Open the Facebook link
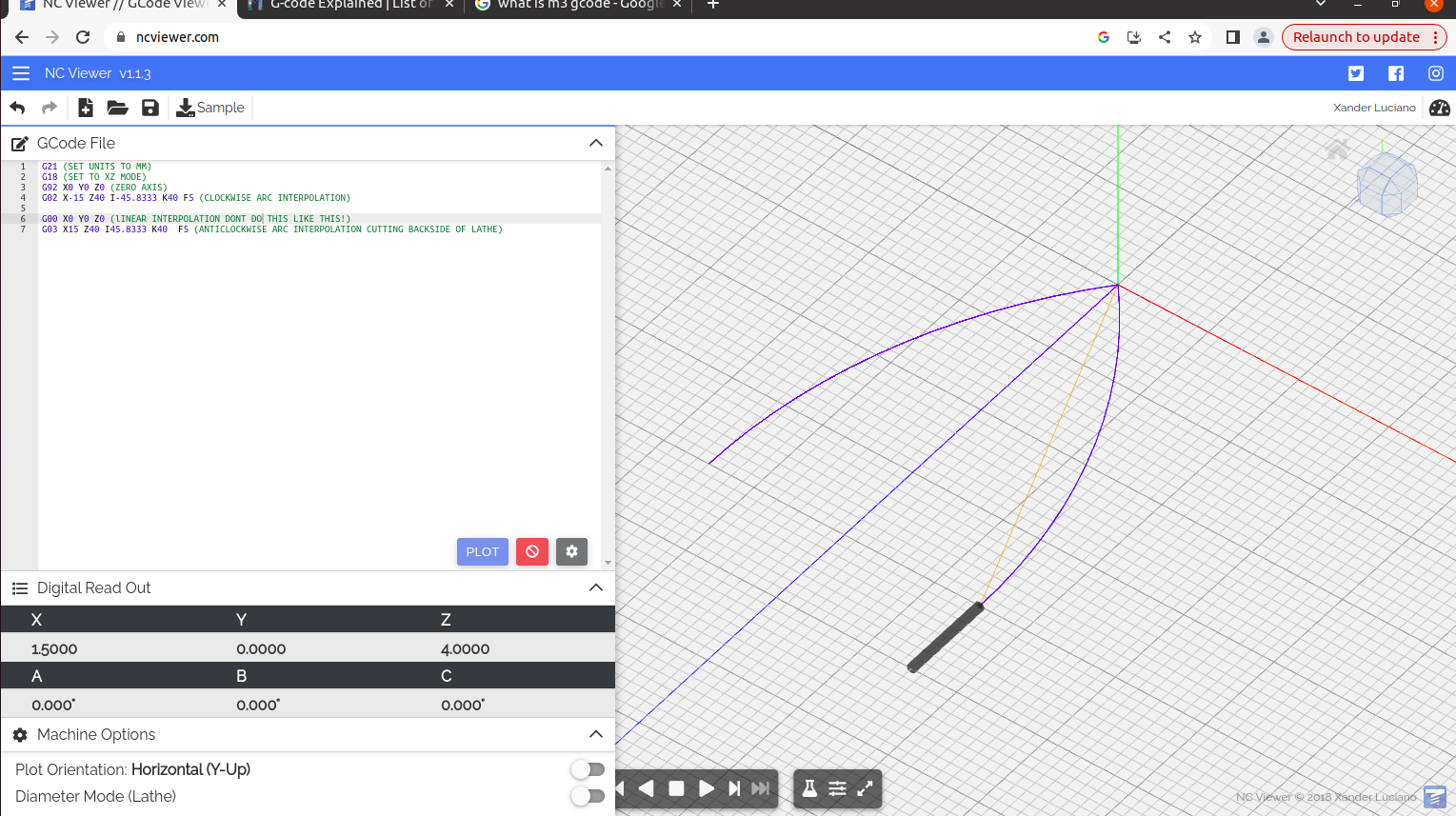The image size is (1456, 816). (1396, 73)
